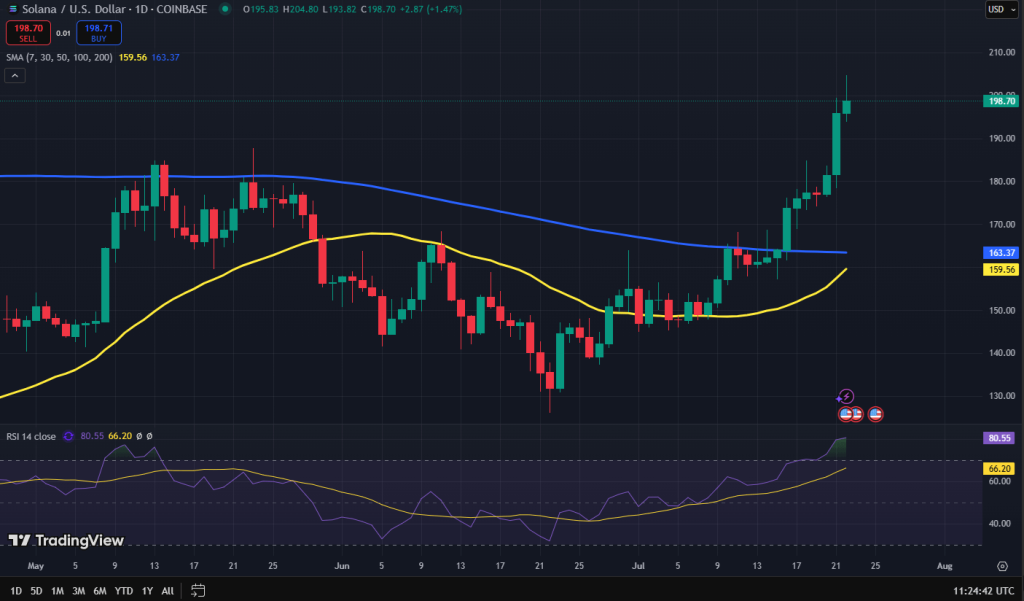
Task: Open the standalone US flag economic event marker
Action: (875, 414)
